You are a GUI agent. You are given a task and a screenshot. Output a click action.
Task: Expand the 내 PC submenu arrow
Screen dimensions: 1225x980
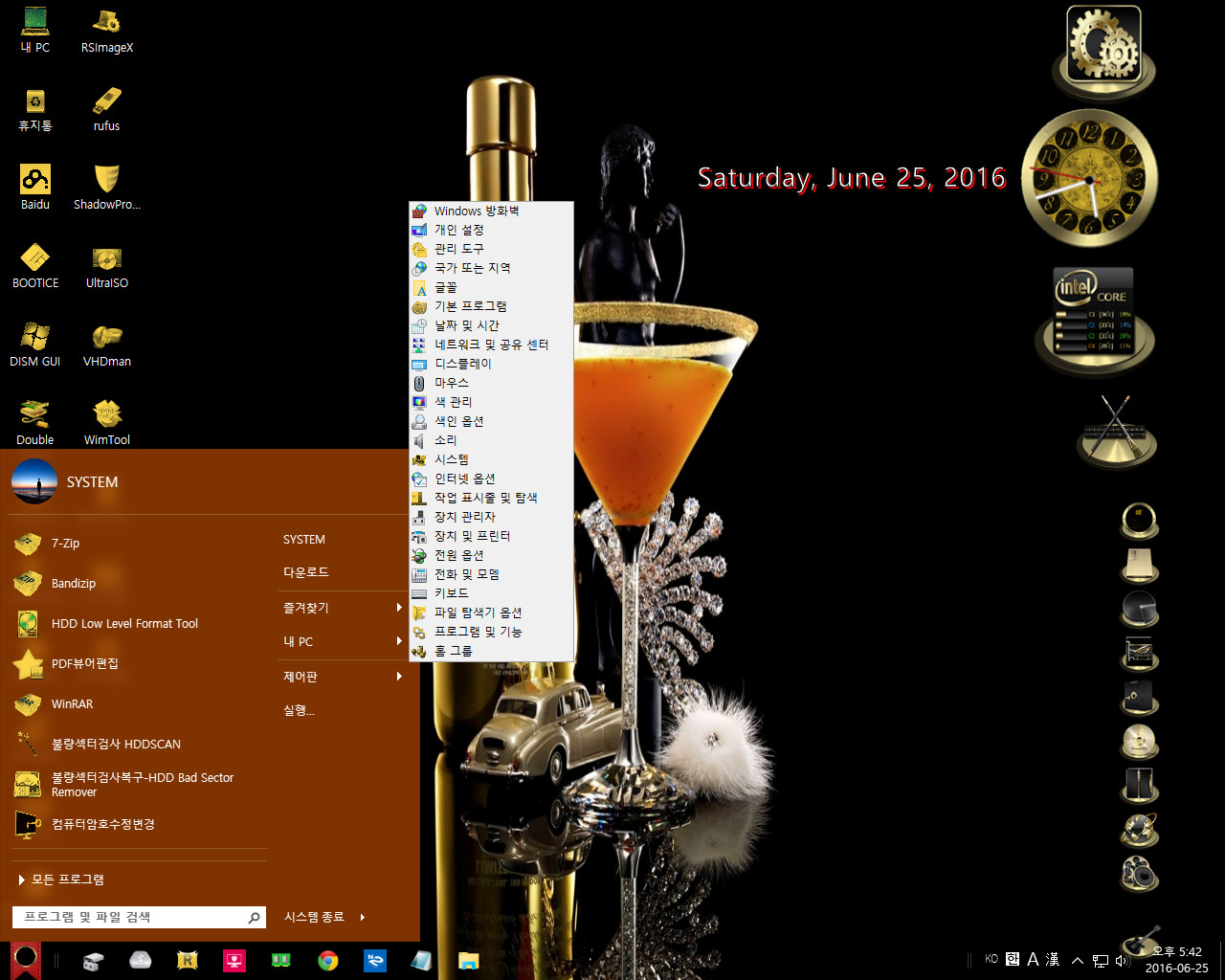(399, 641)
